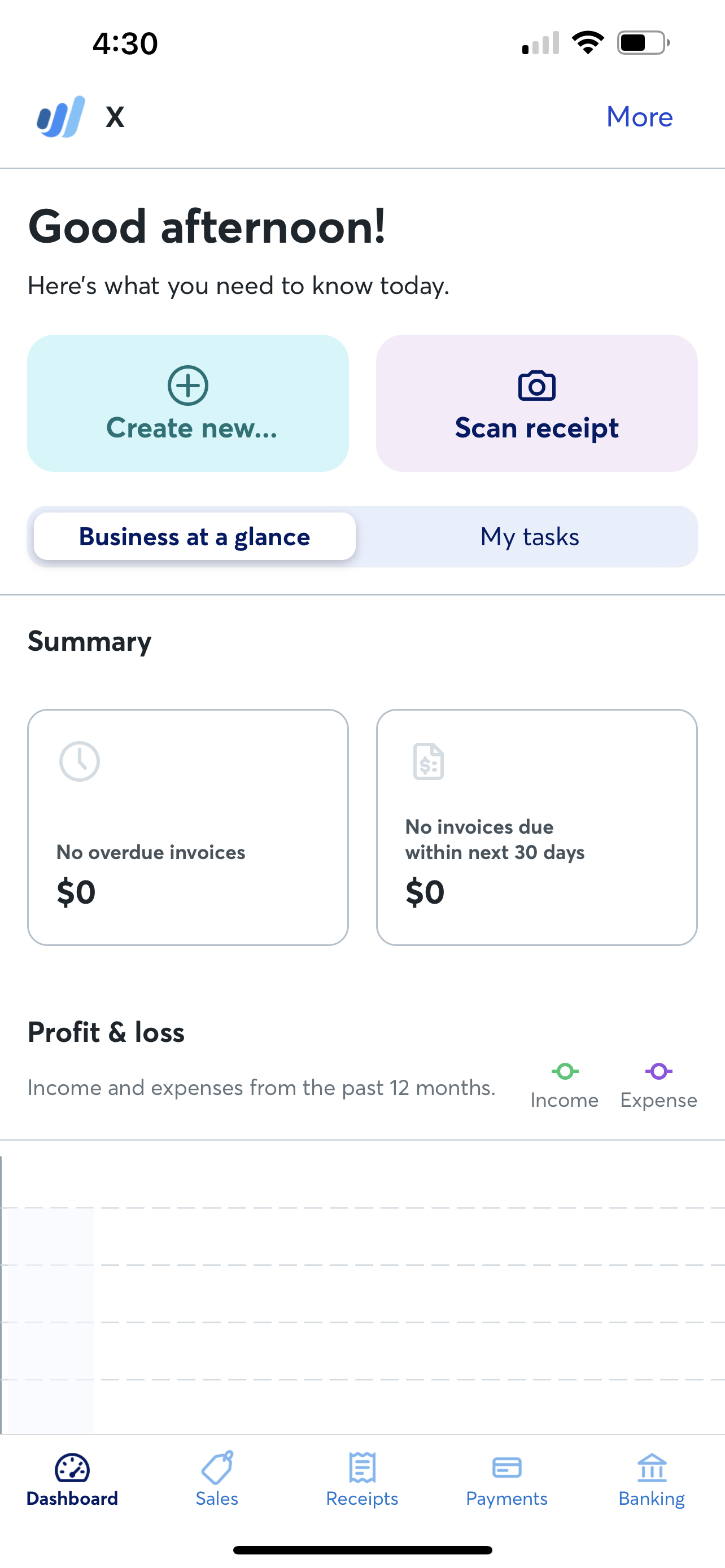Viewport: 725px width, 1568px height.
Task: Open the Banking building icon
Action: 652,1468
